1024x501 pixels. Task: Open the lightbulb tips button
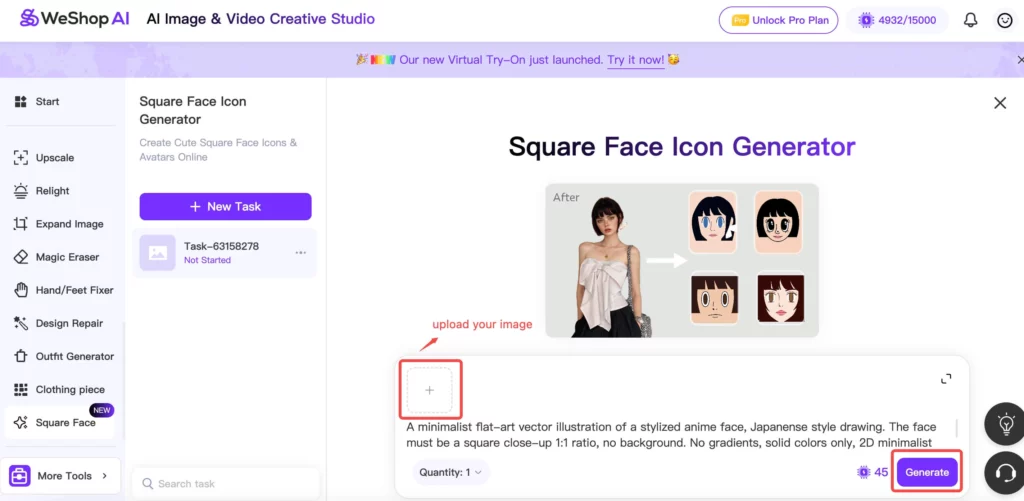pos(1006,425)
